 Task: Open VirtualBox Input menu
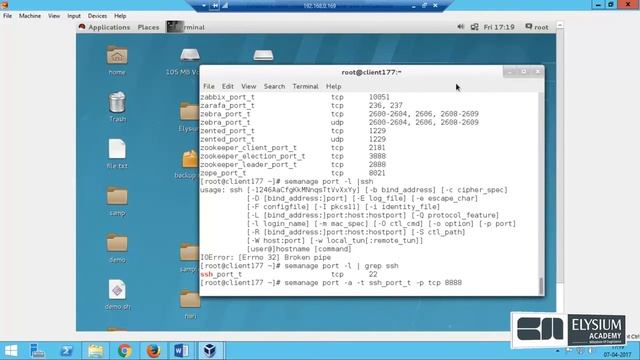(74, 16)
